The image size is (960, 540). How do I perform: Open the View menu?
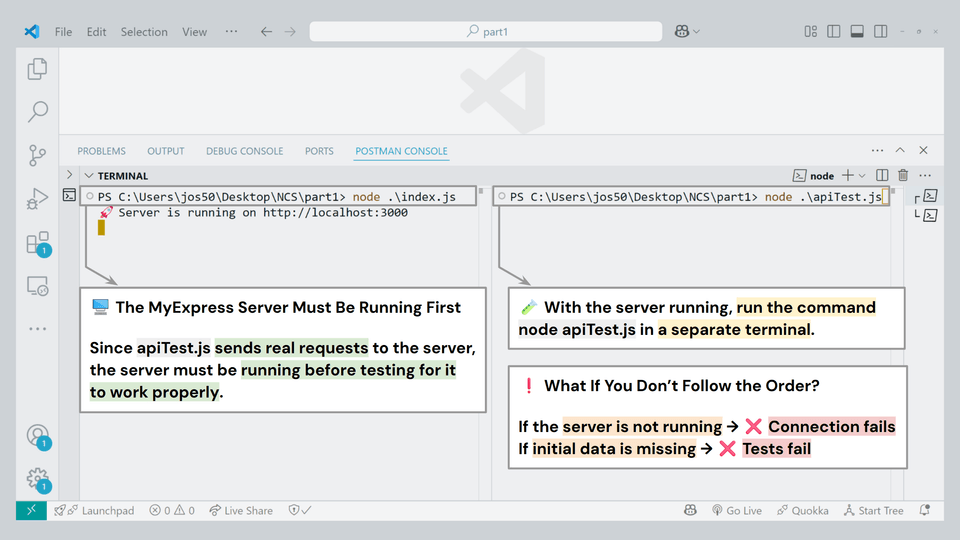[194, 32]
